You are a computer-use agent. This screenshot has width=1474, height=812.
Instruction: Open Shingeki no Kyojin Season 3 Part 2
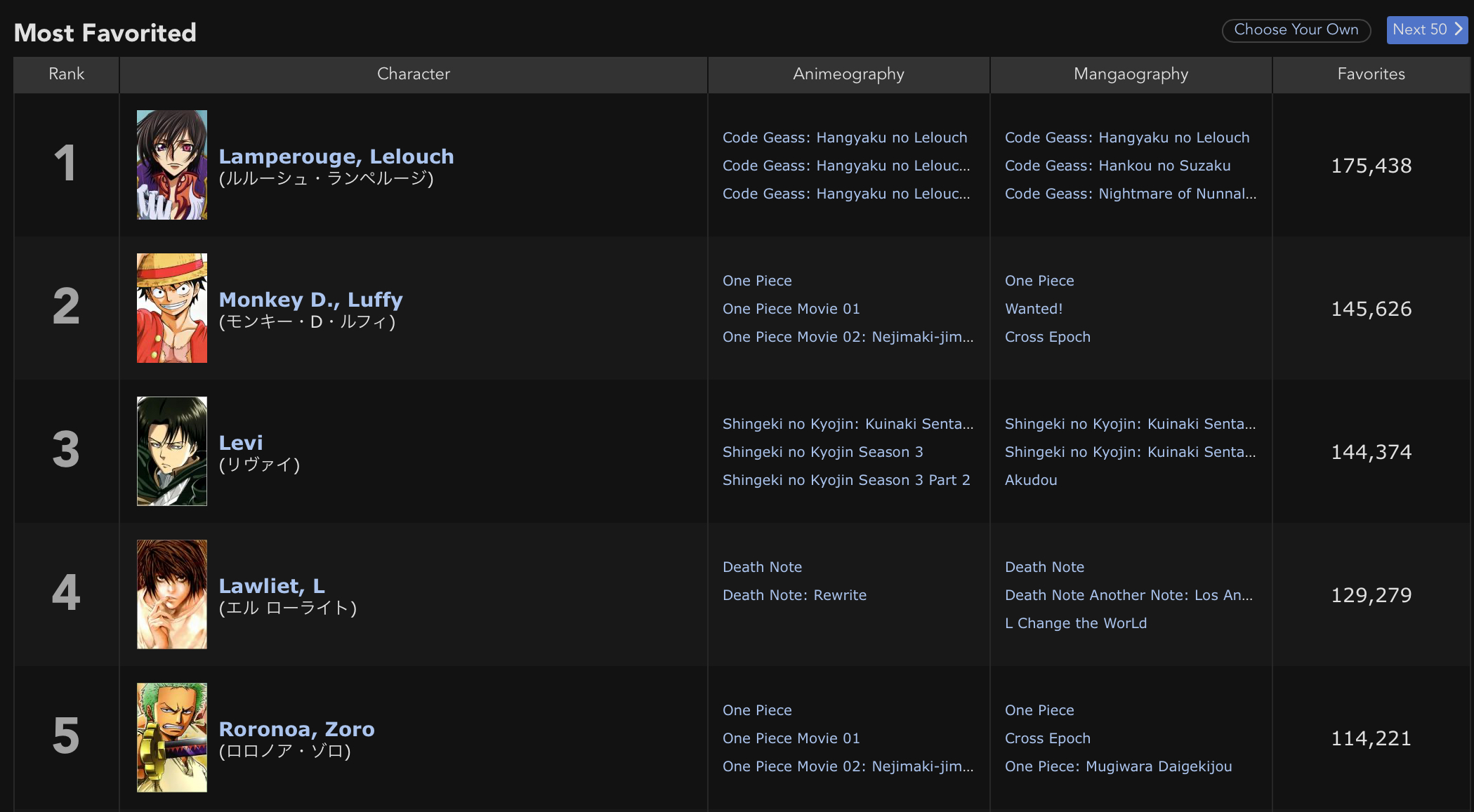[x=846, y=480]
